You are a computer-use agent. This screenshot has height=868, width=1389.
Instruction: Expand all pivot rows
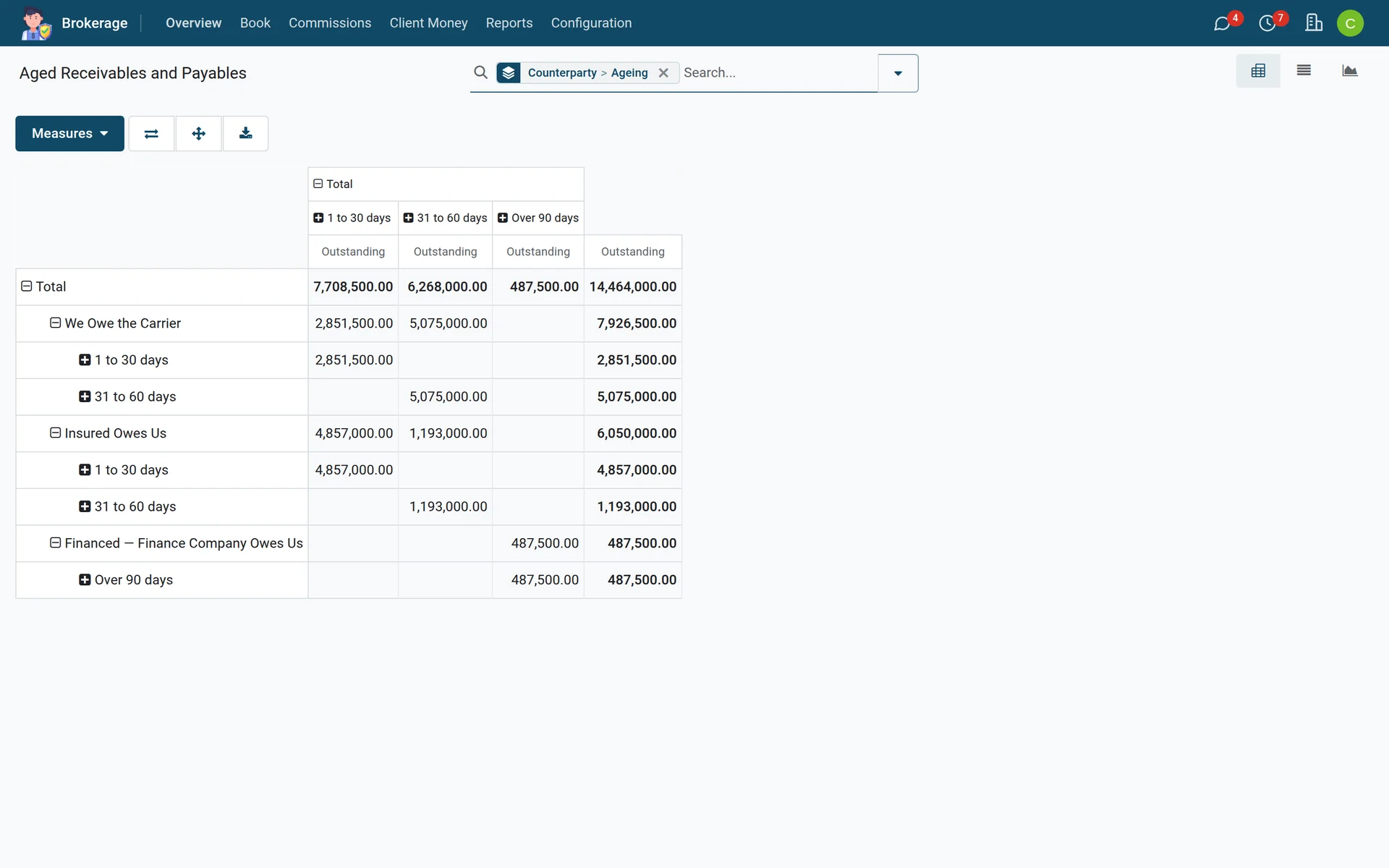198,133
